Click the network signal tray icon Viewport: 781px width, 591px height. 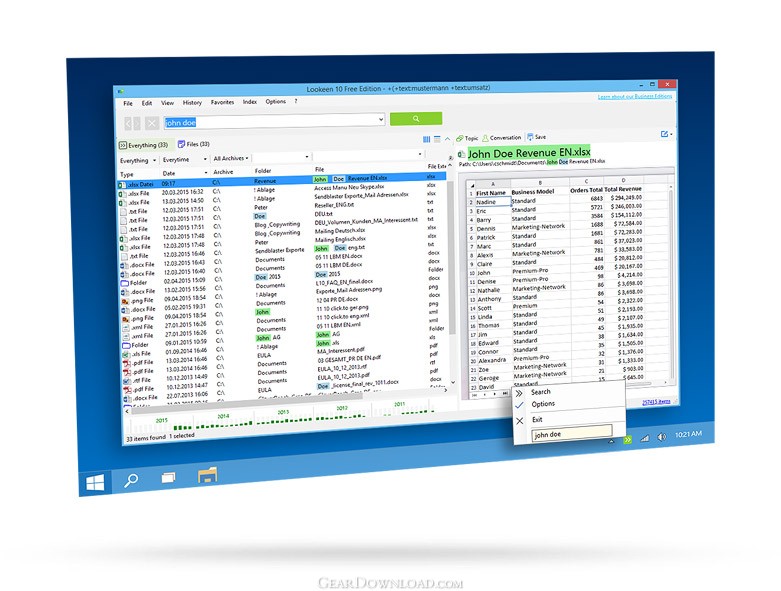click(x=645, y=438)
